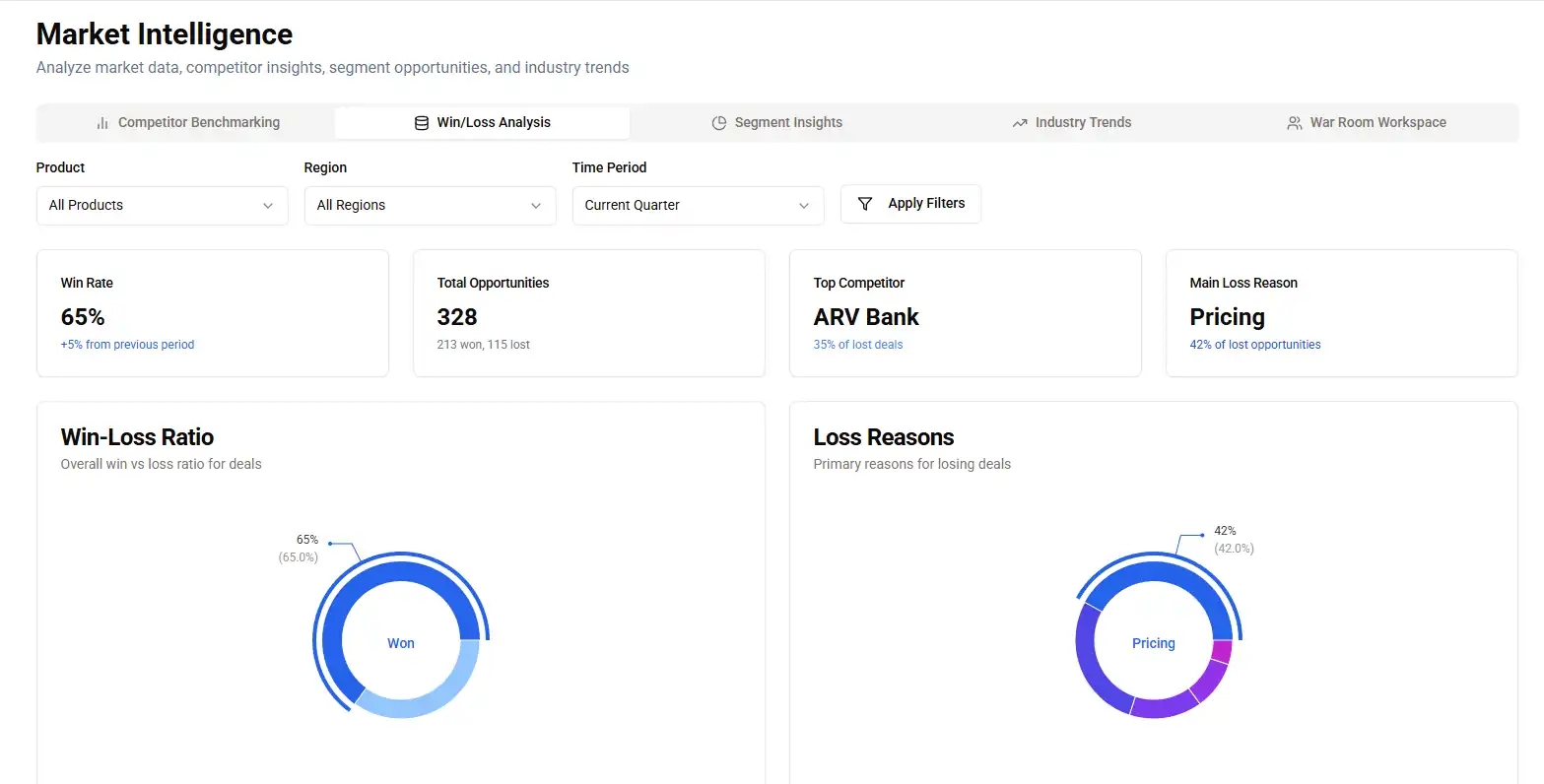Click the database icon beside Win/Loss Analysis
This screenshot has height=784, width=1544.
coord(422,123)
